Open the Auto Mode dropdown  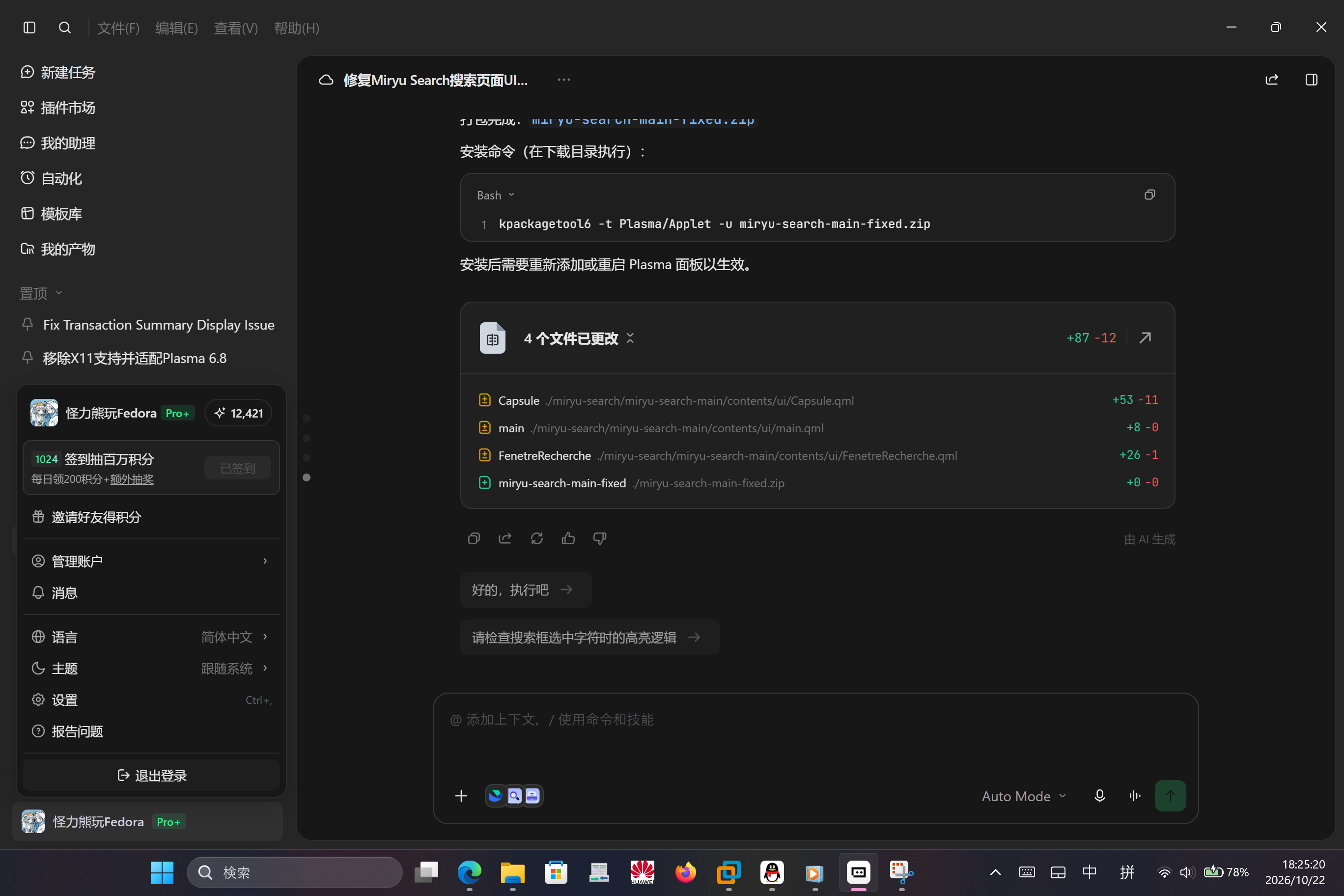pos(1023,796)
